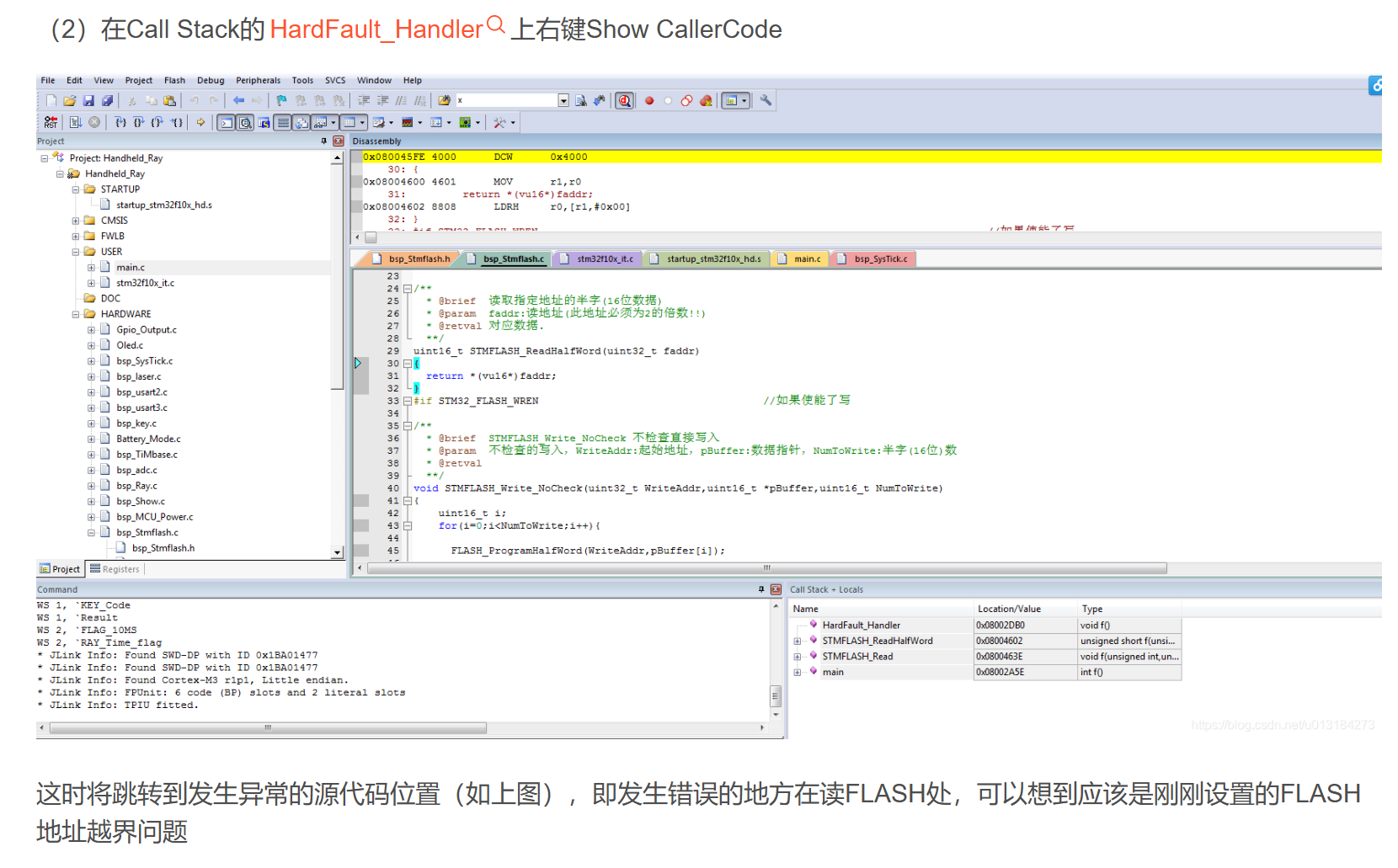
Task: Expand the CMSIS folder in Project tree
Action: pos(76,220)
